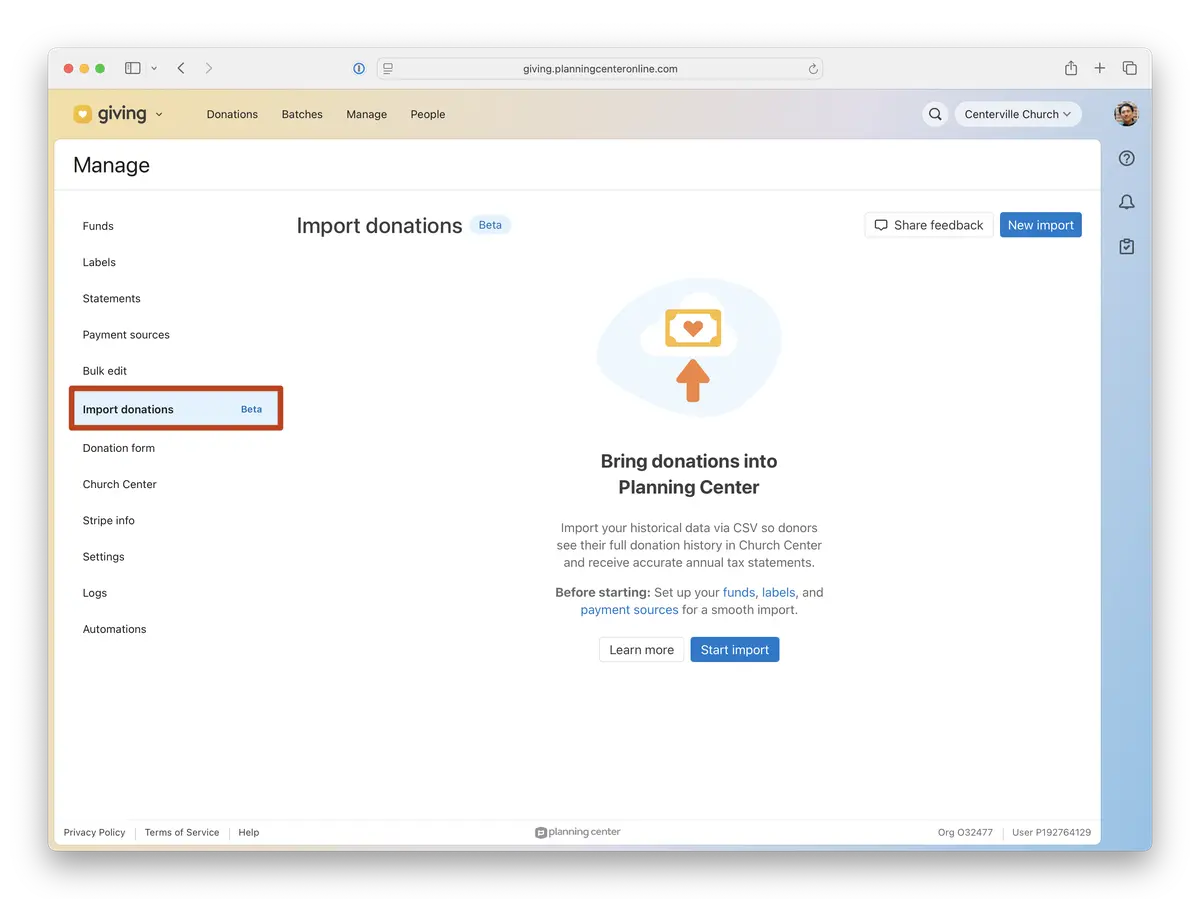Go back with the browser back arrow
Image resolution: width=1200 pixels, height=899 pixels.
[181, 68]
